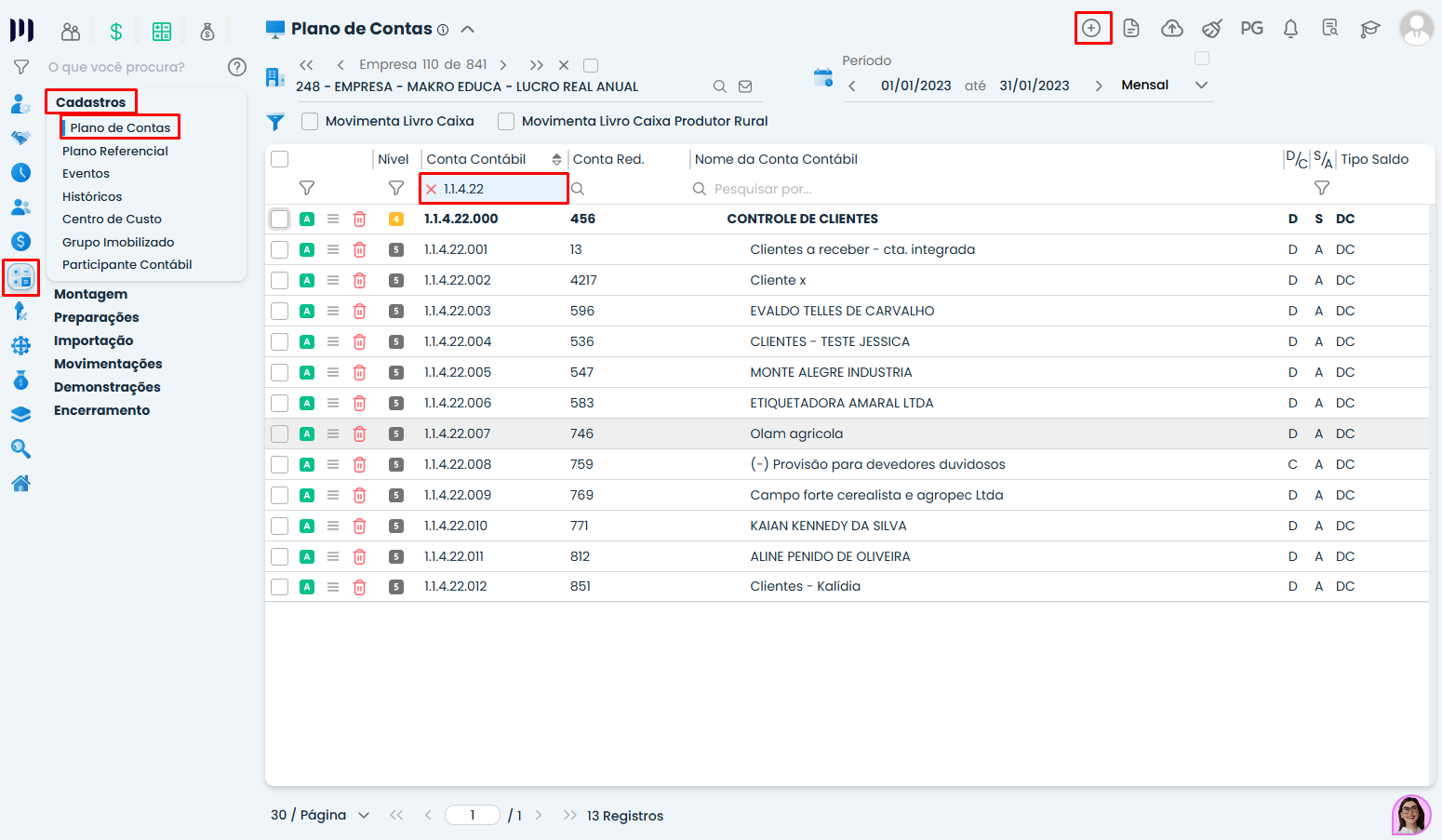
Task: Check Movimenta Livro Caixa Produtor Rural
Action: [x=506, y=121]
